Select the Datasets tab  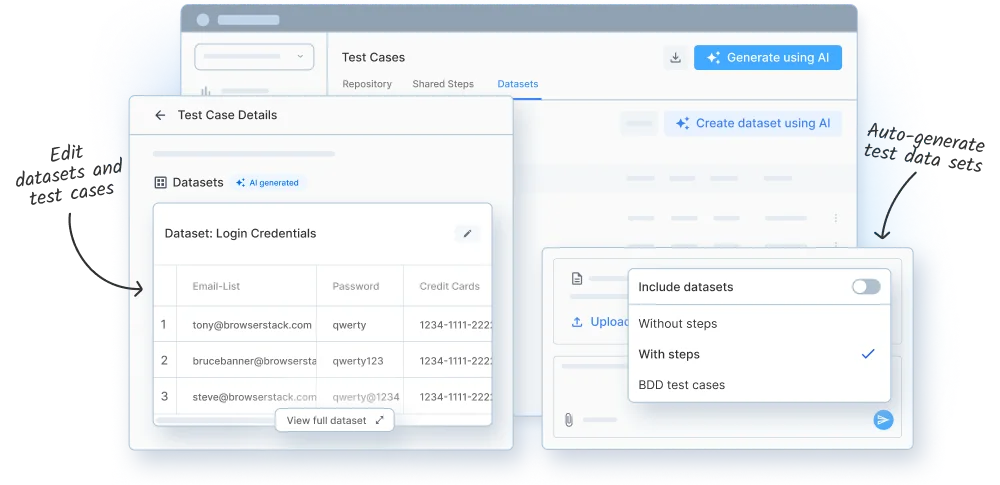(518, 84)
